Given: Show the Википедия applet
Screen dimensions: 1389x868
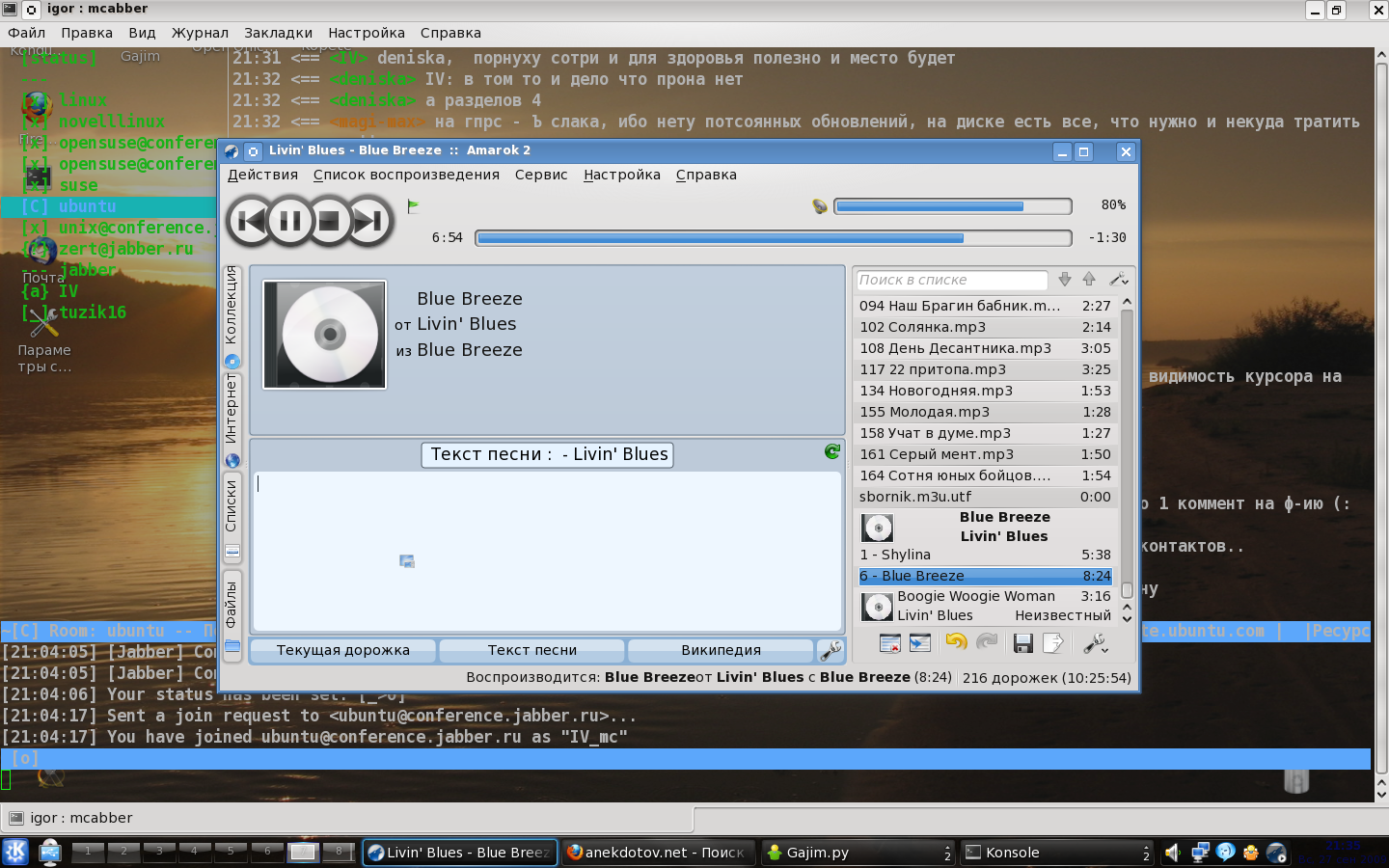Looking at the screenshot, I should click(721, 650).
